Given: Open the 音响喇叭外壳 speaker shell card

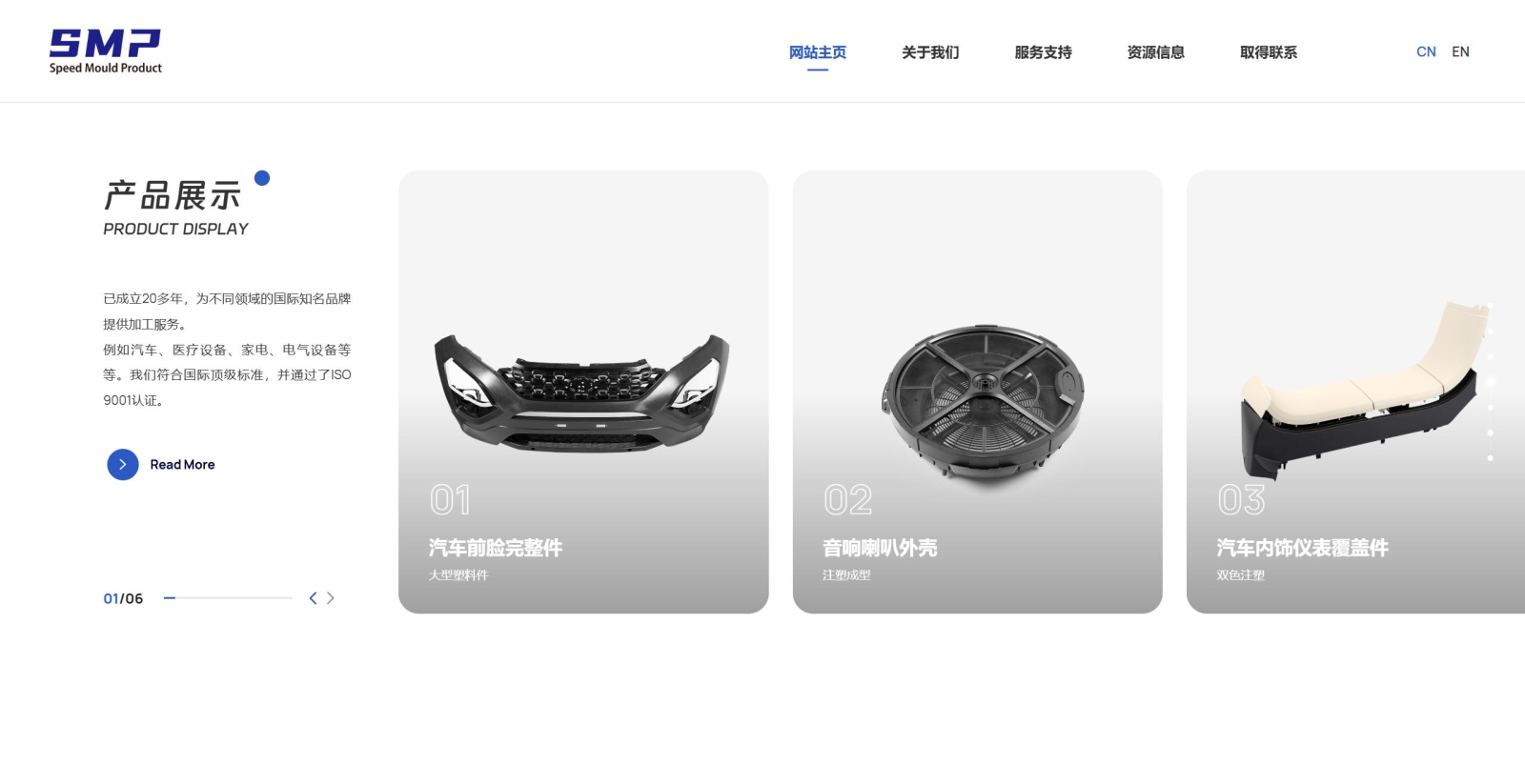Looking at the screenshot, I should [977, 392].
